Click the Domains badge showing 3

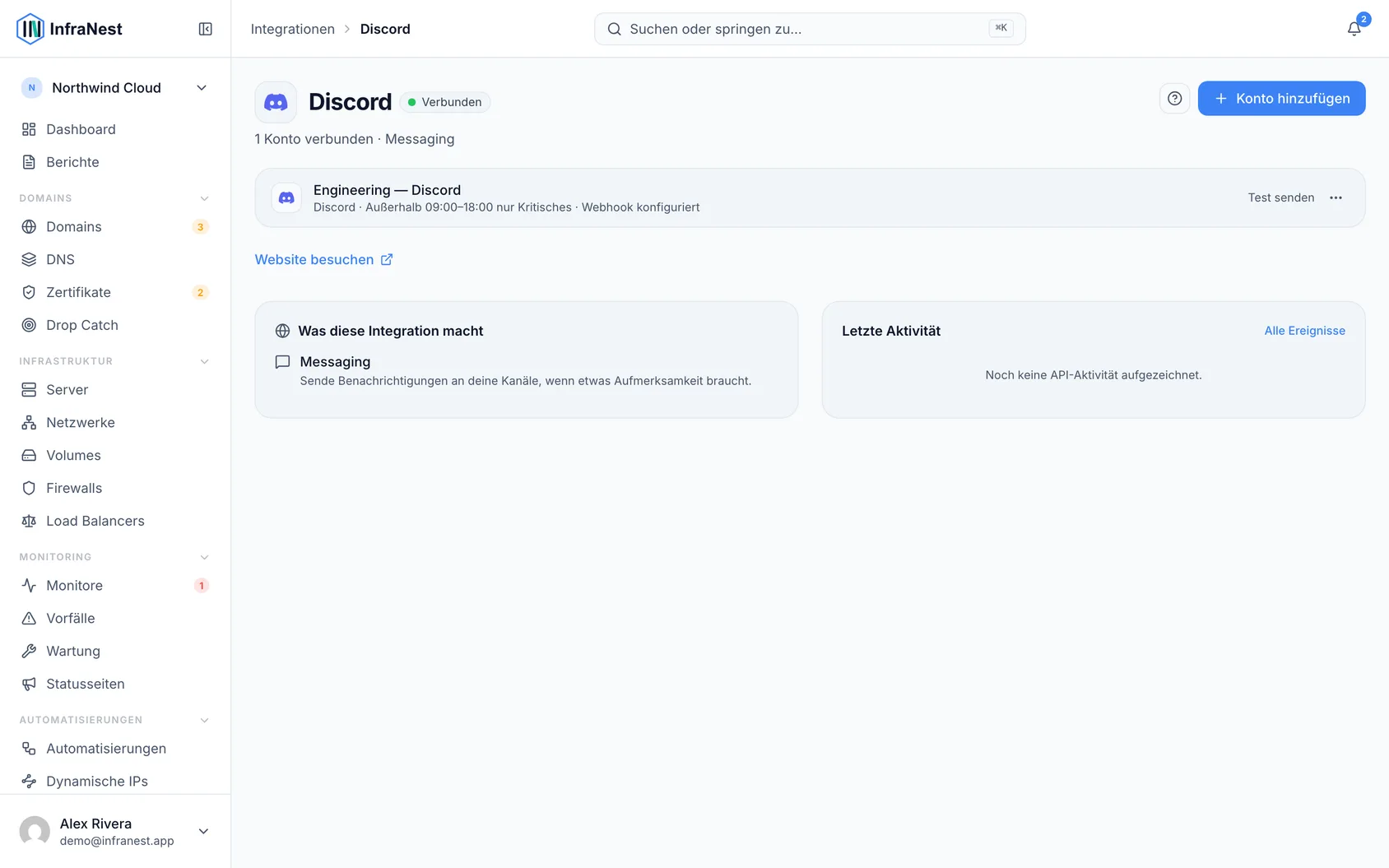[x=200, y=227]
